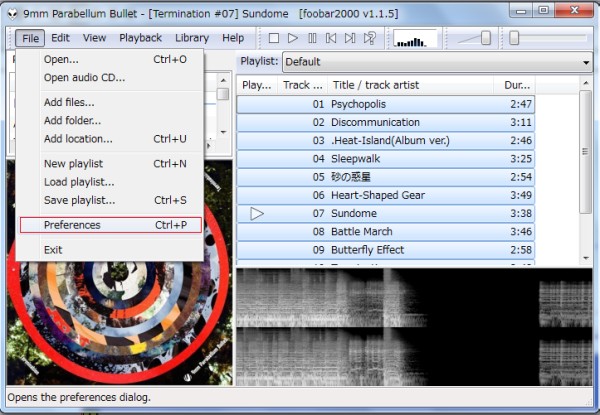Screen dimensions: 600x415
Task: Click the playlist vertical scrollbar
Action: click(x=586, y=150)
